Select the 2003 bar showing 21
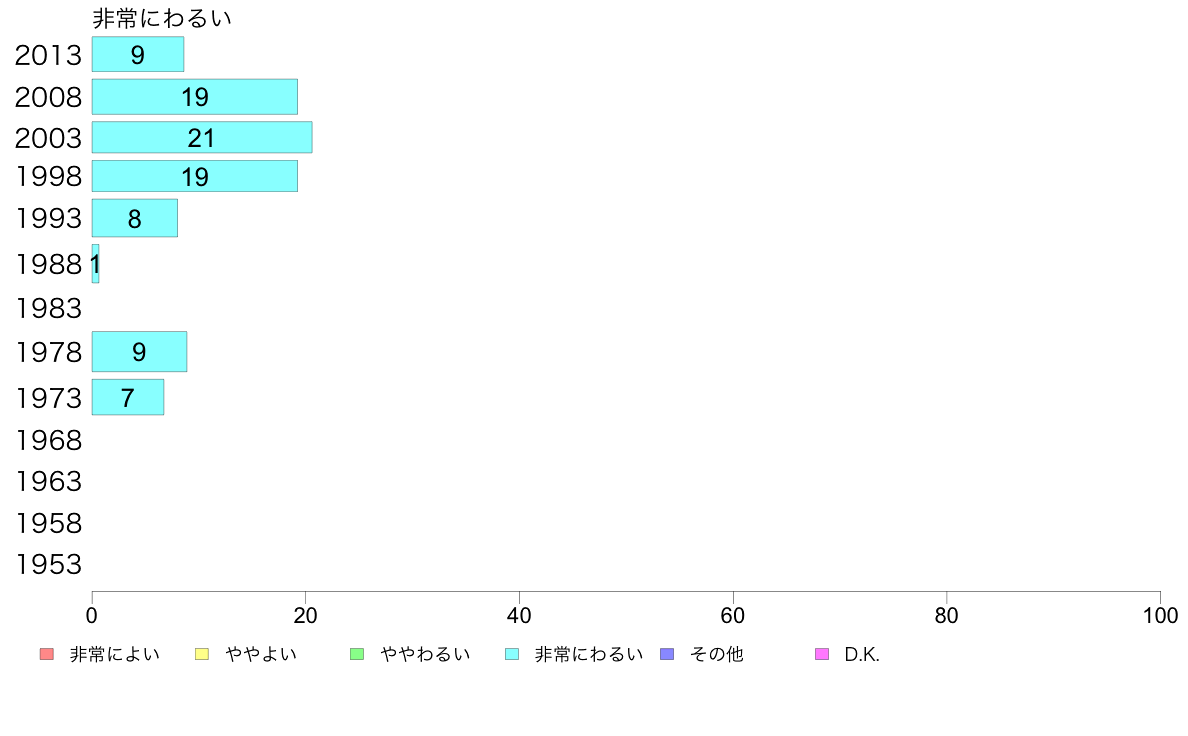Viewport: 1188px width, 736px height. [202, 137]
